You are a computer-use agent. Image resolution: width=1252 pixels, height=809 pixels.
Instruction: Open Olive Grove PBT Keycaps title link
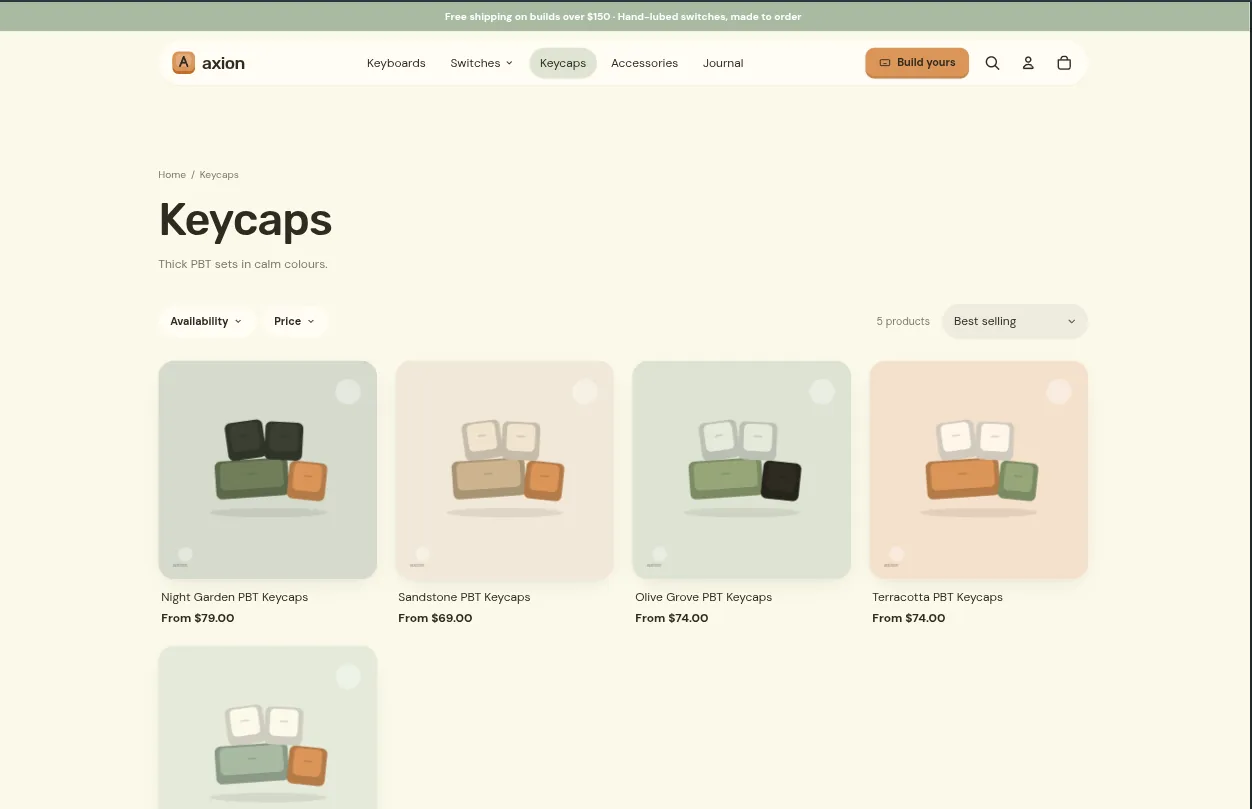pyautogui.click(x=703, y=597)
